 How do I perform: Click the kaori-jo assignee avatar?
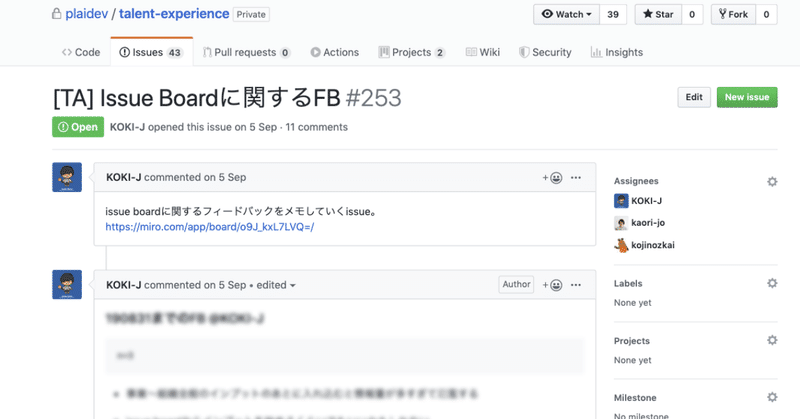621,223
